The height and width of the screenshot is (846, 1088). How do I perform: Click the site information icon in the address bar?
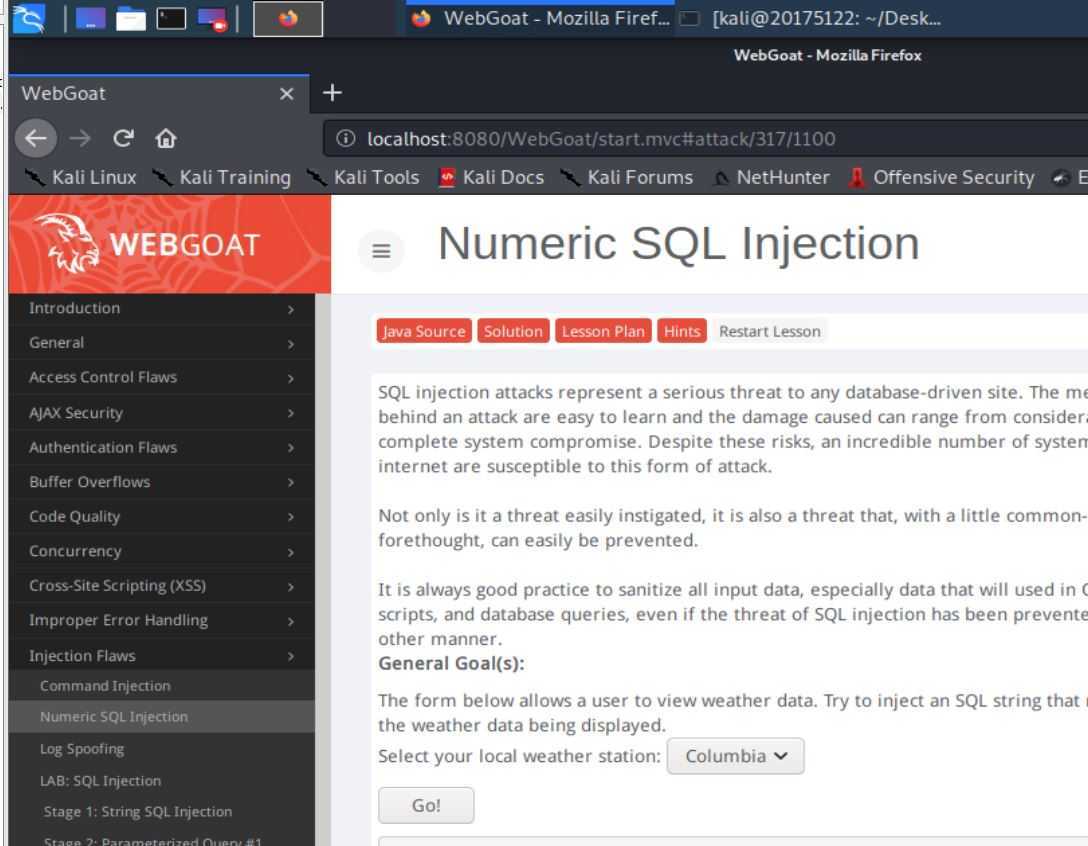click(x=345, y=139)
